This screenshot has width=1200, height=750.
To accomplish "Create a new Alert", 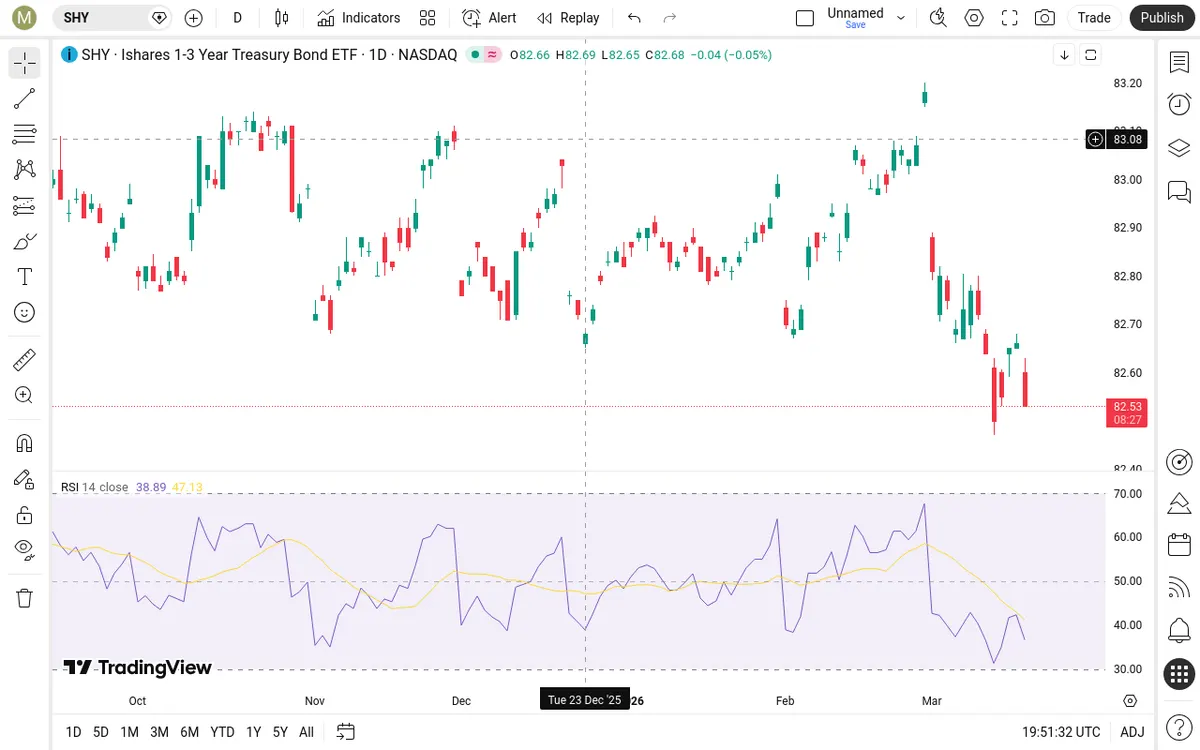I will click(x=489, y=17).
